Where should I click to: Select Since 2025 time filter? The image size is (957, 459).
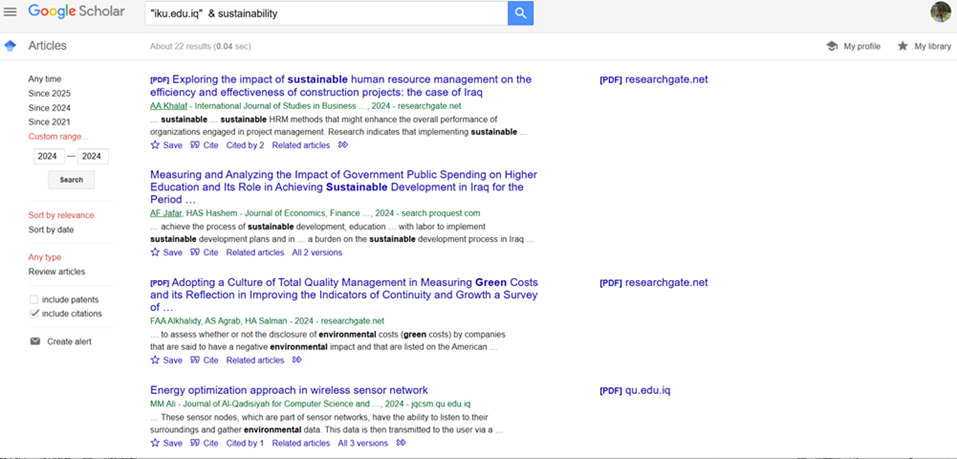49,93
